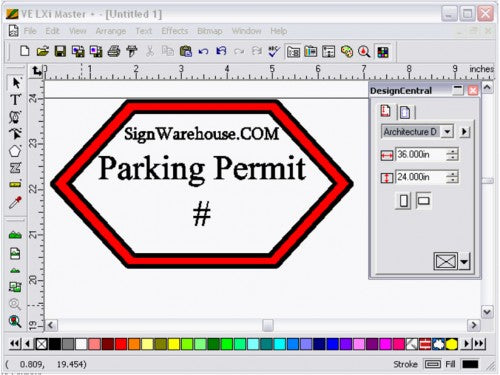Click the height 24.000in field

(x=421, y=177)
